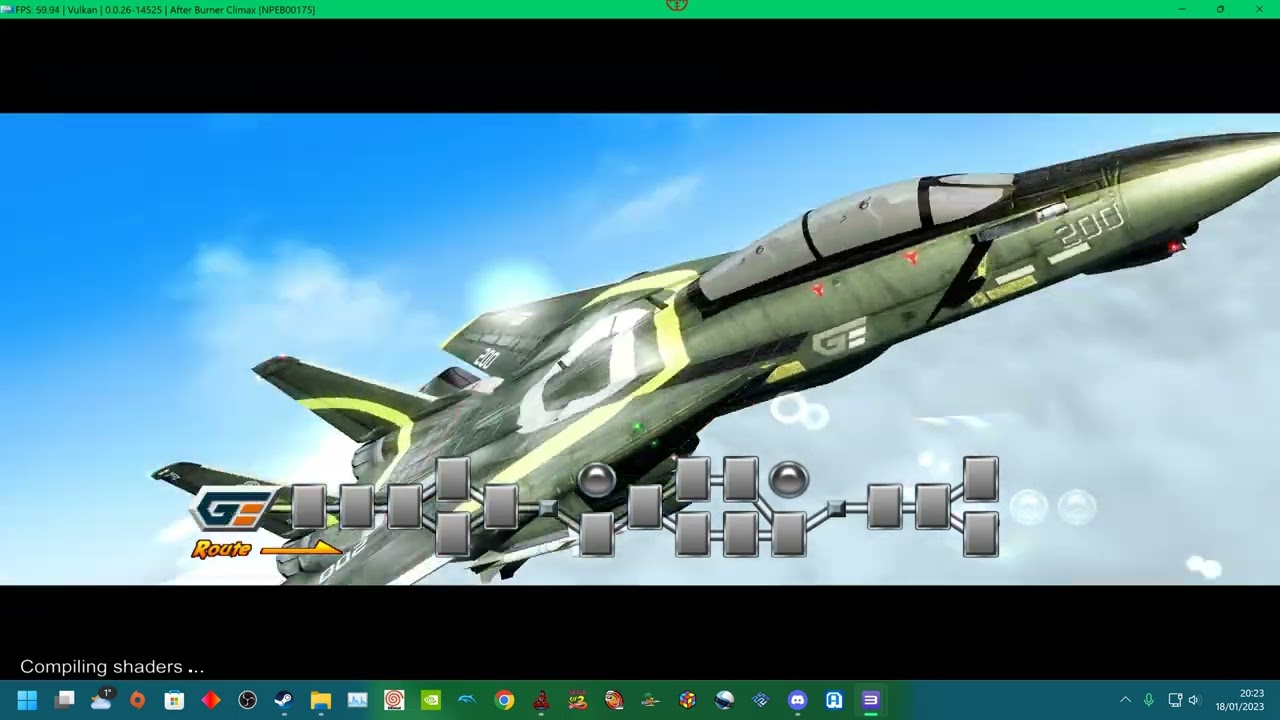Screen dimensions: 1280x720
Task: Open the red diamond app in the taskbar
Action: (x=211, y=700)
